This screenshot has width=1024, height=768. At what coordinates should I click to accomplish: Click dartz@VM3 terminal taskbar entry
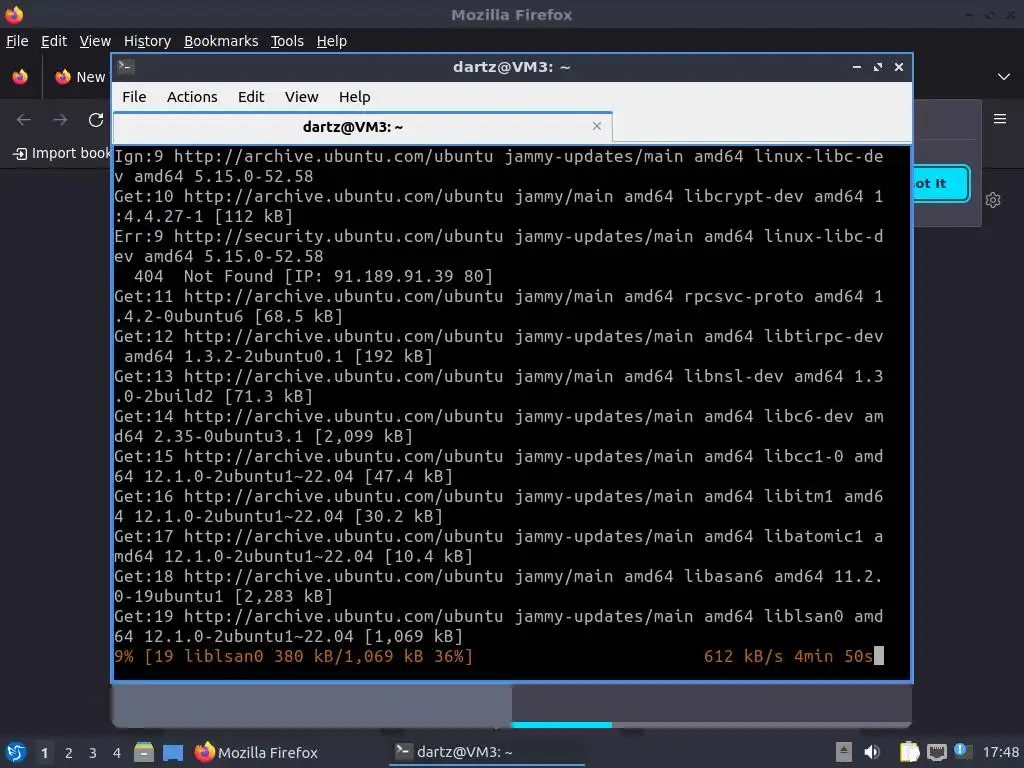click(487, 752)
